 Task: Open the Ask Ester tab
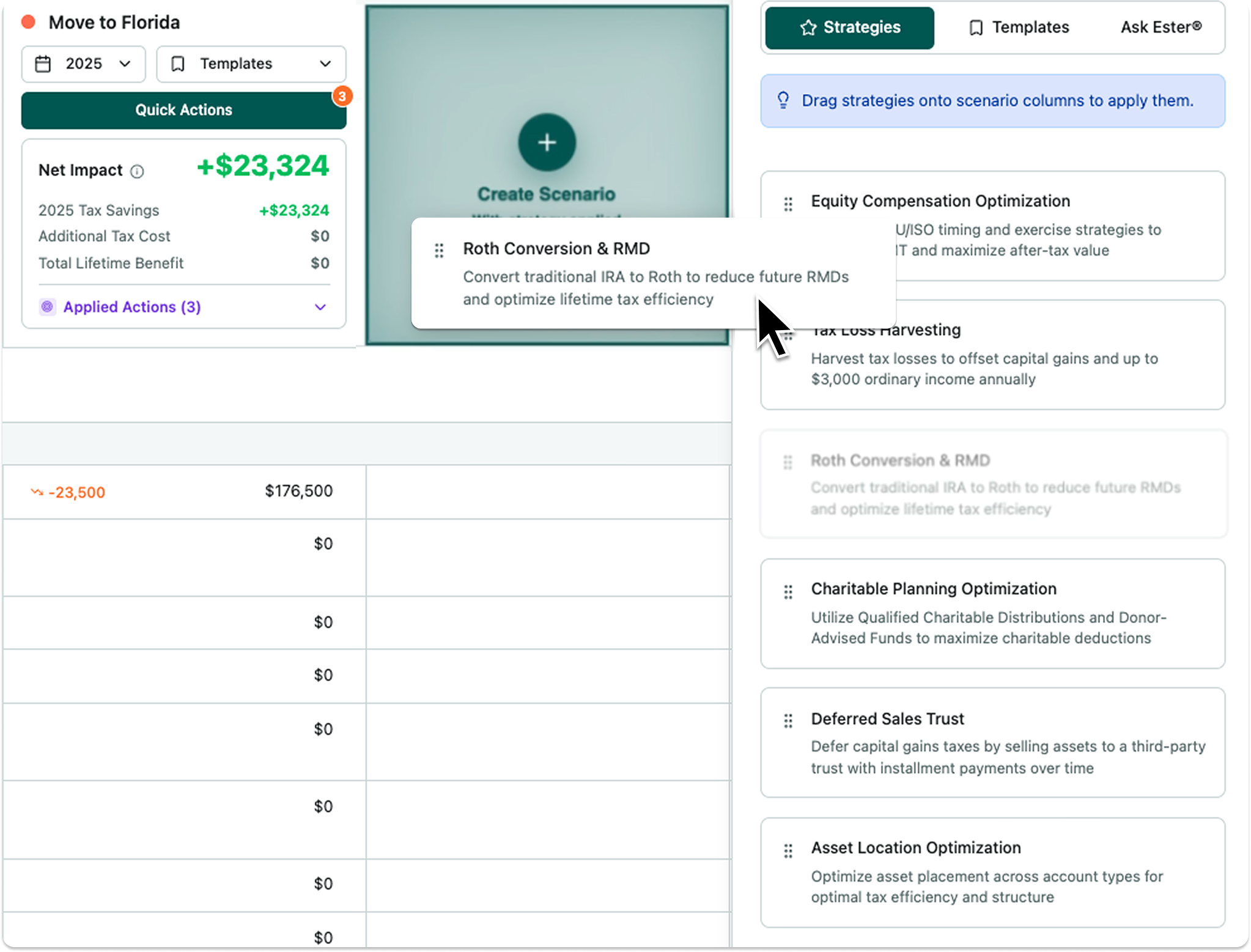tap(1161, 28)
